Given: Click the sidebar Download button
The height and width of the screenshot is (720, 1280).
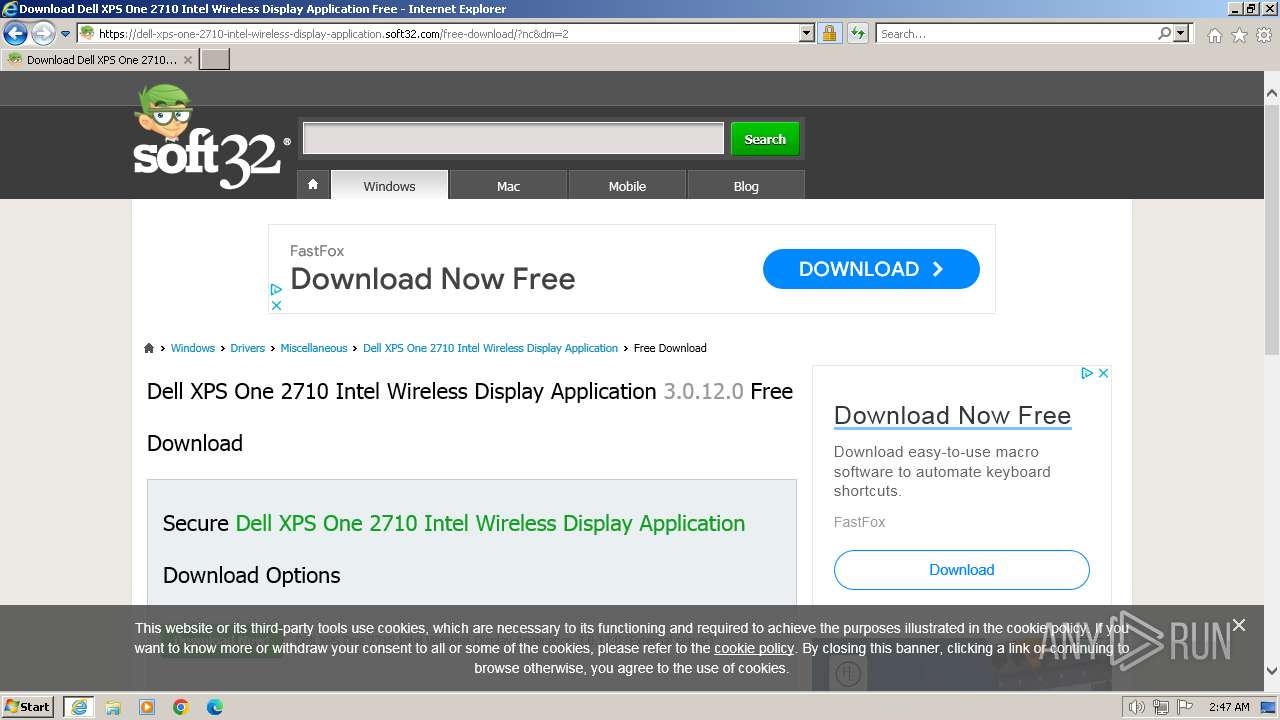Looking at the screenshot, I should [961, 570].
